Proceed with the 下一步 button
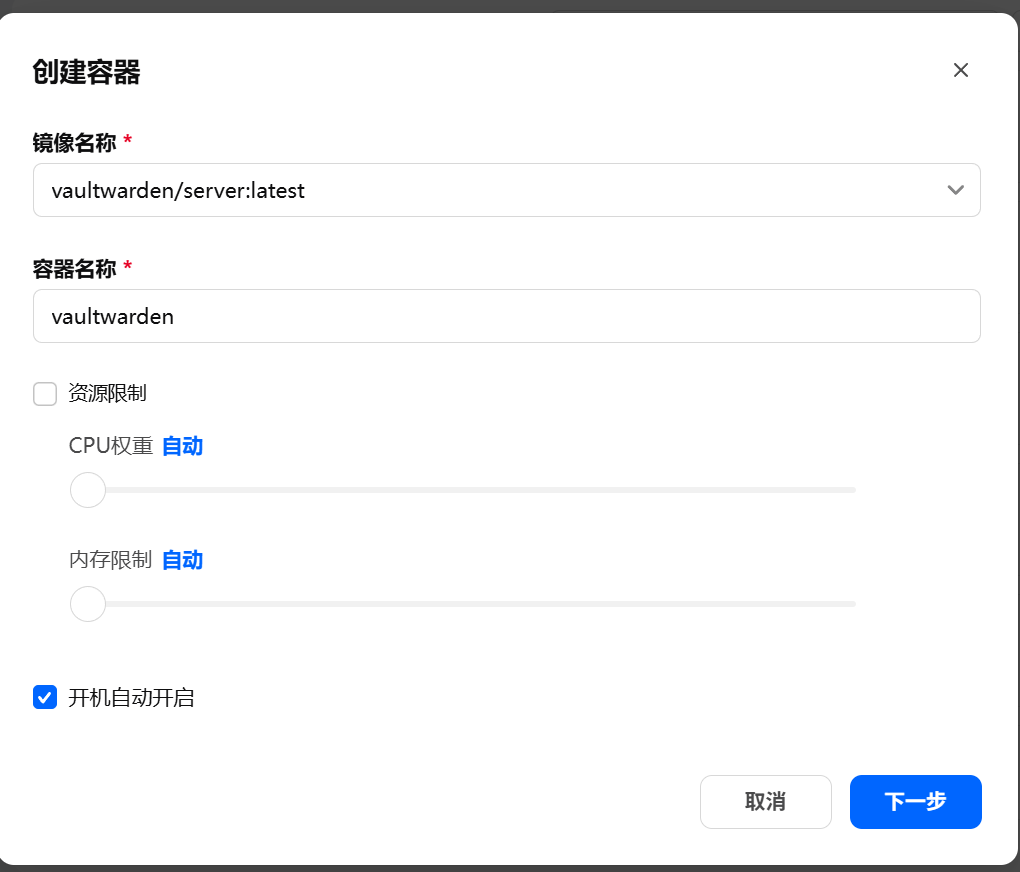 [x=915, y=802]
